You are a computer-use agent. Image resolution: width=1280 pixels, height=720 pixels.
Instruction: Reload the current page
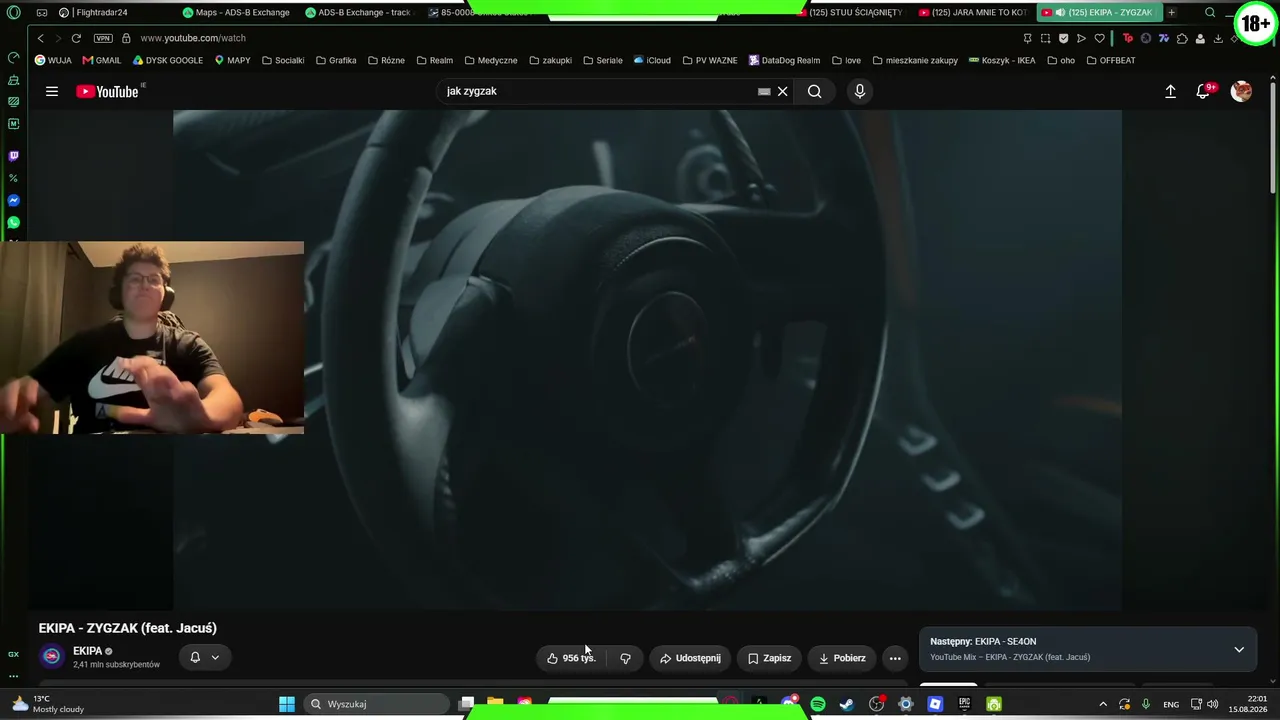tap(76, 38)
